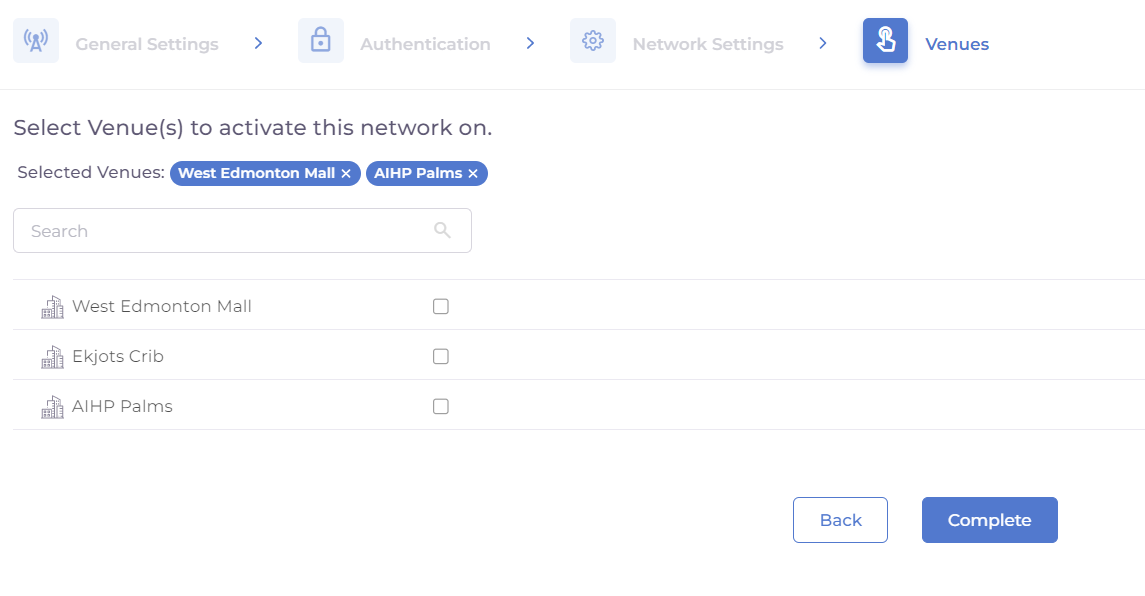Click the Venues pointer hand icon
1145x596 pixels.
point(885,41)
